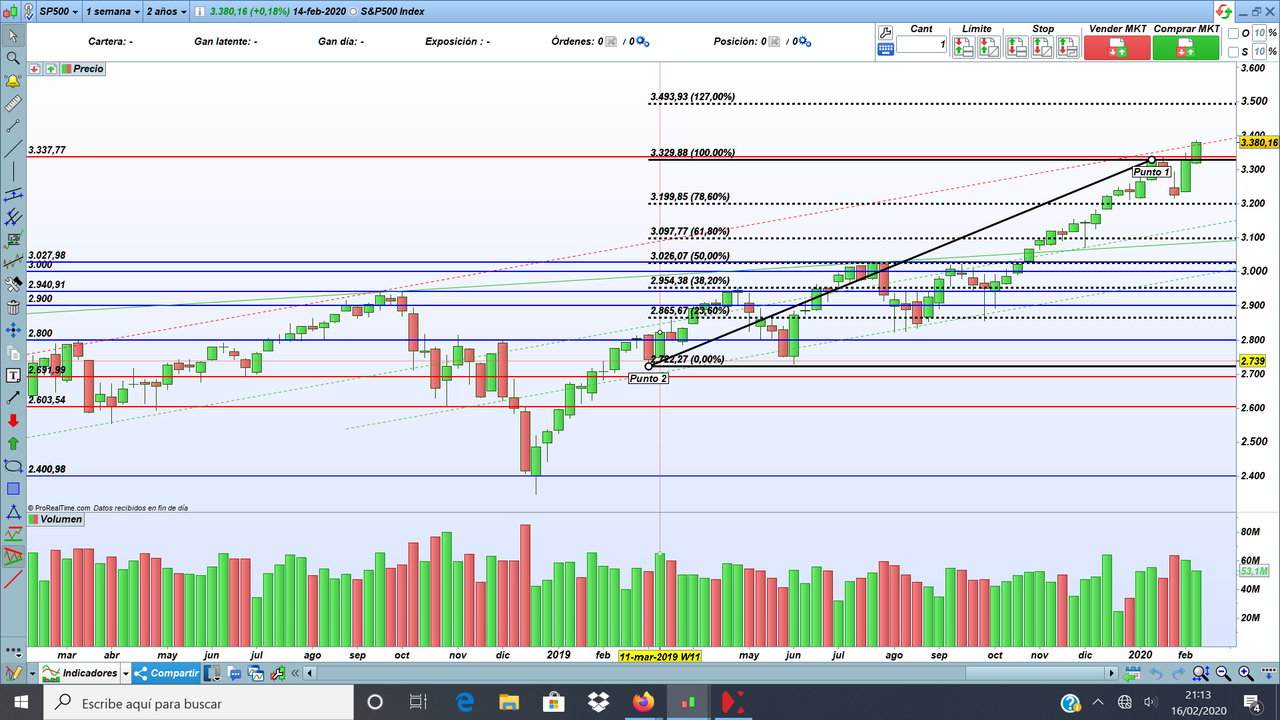Viewport: 1280px width, 720px height.
Task: Select the magnifier zoom tool
Action: coord(13,60)
